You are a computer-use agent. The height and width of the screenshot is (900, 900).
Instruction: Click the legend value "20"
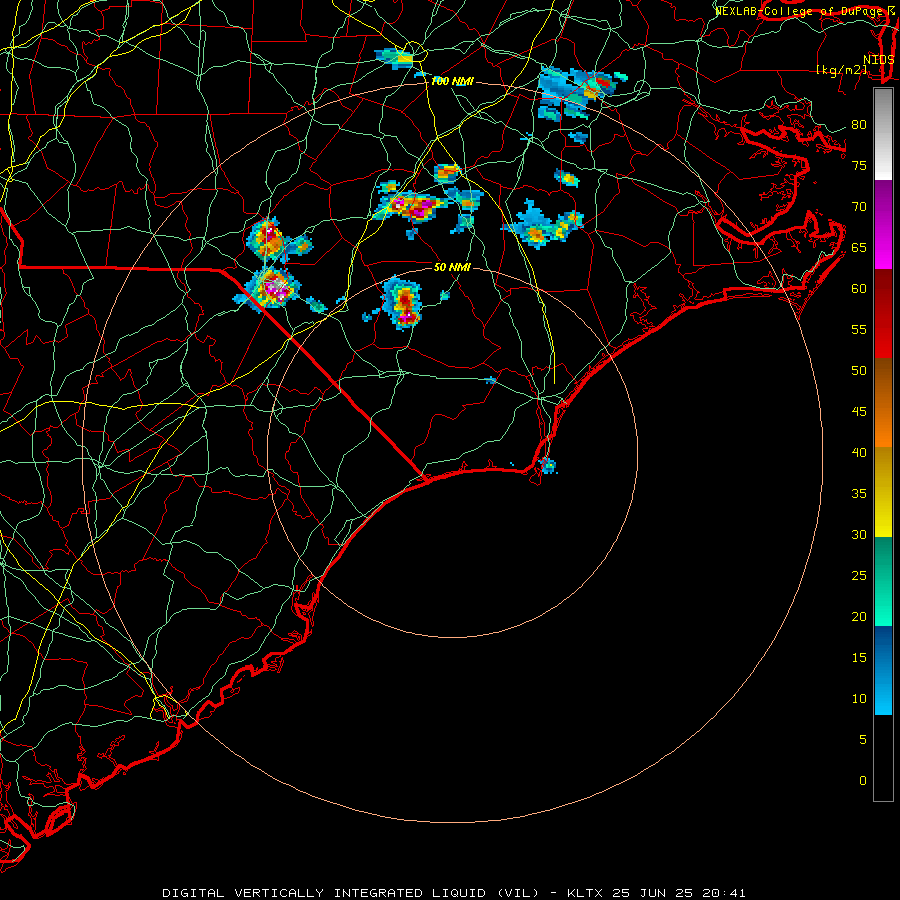[x=859, y=616]
